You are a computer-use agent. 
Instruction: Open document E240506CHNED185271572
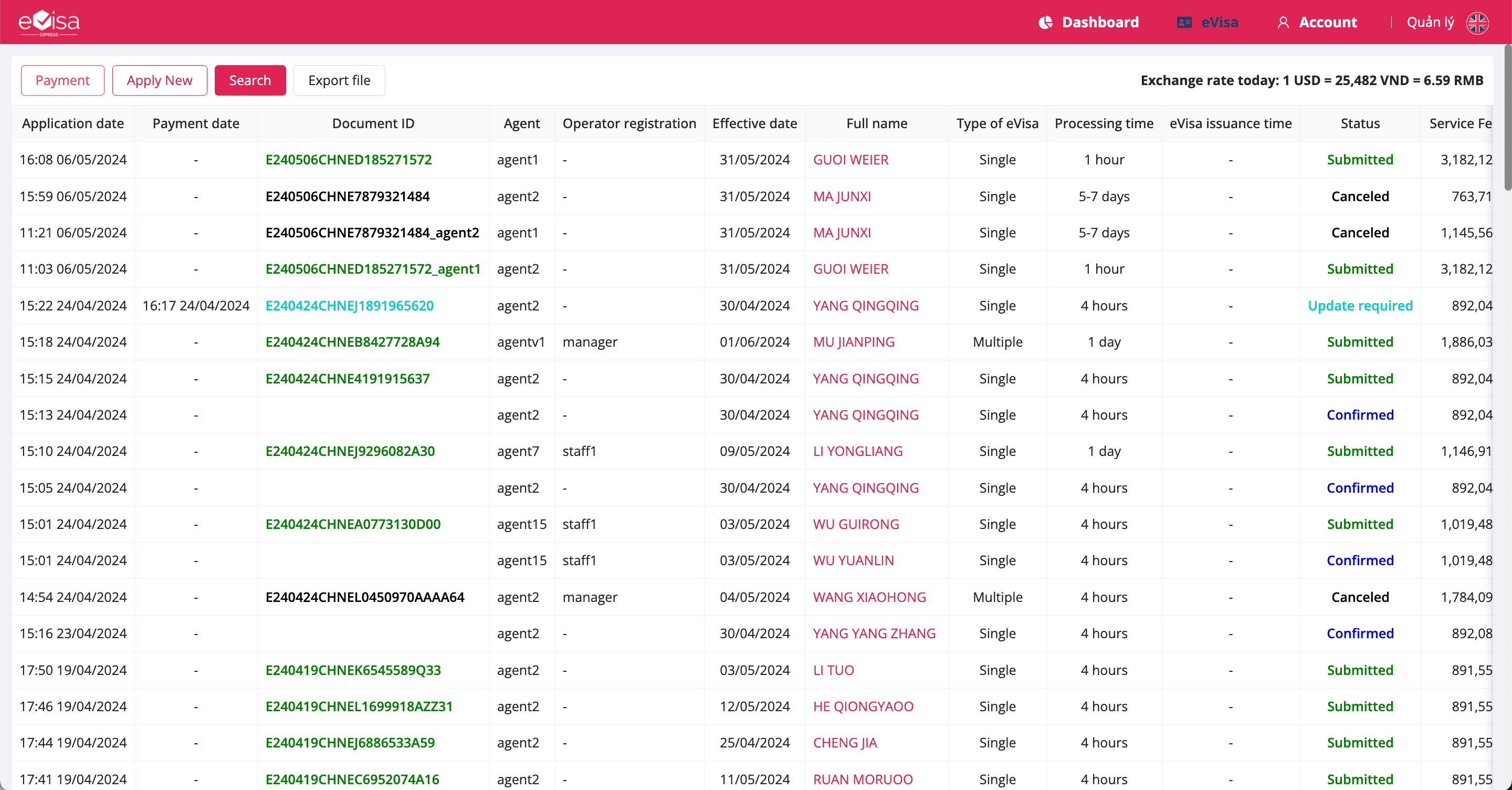pos(348,160)
